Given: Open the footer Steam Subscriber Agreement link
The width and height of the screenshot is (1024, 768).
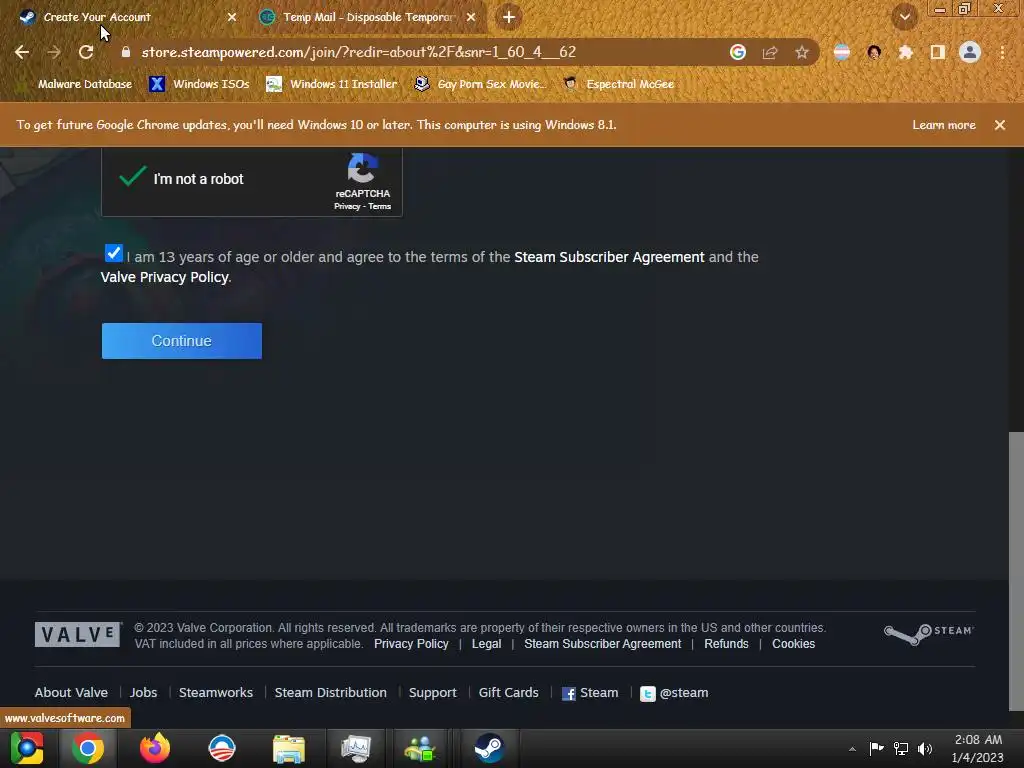Looking at the screenshot, I should click(603, 644).
